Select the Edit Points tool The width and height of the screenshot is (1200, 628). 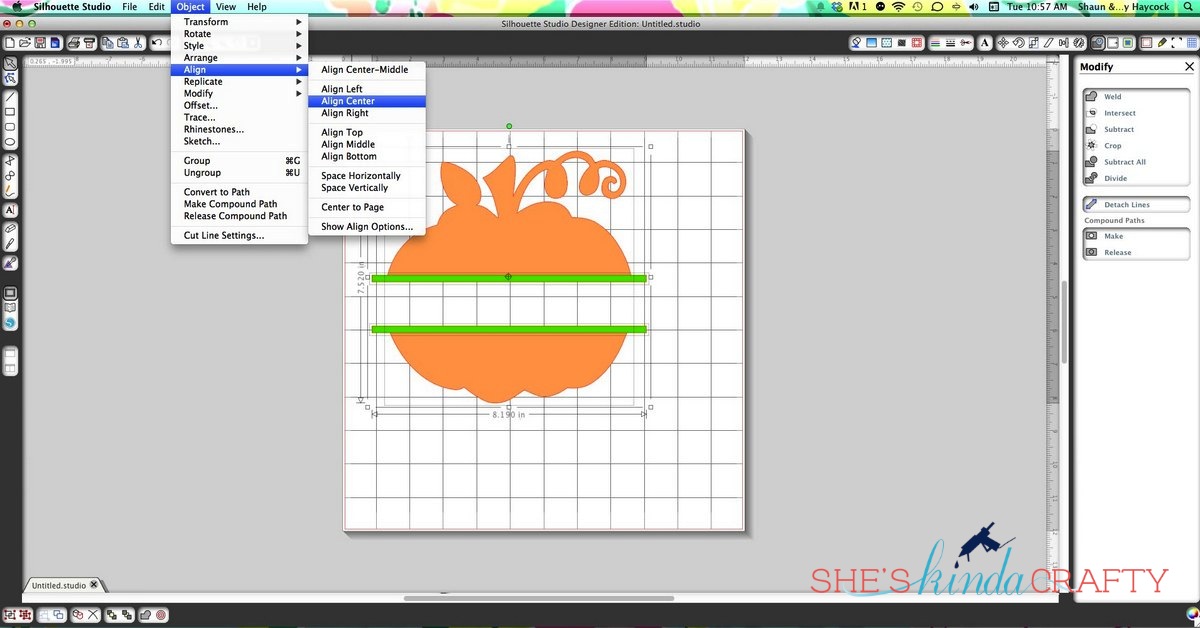[10, 78]
